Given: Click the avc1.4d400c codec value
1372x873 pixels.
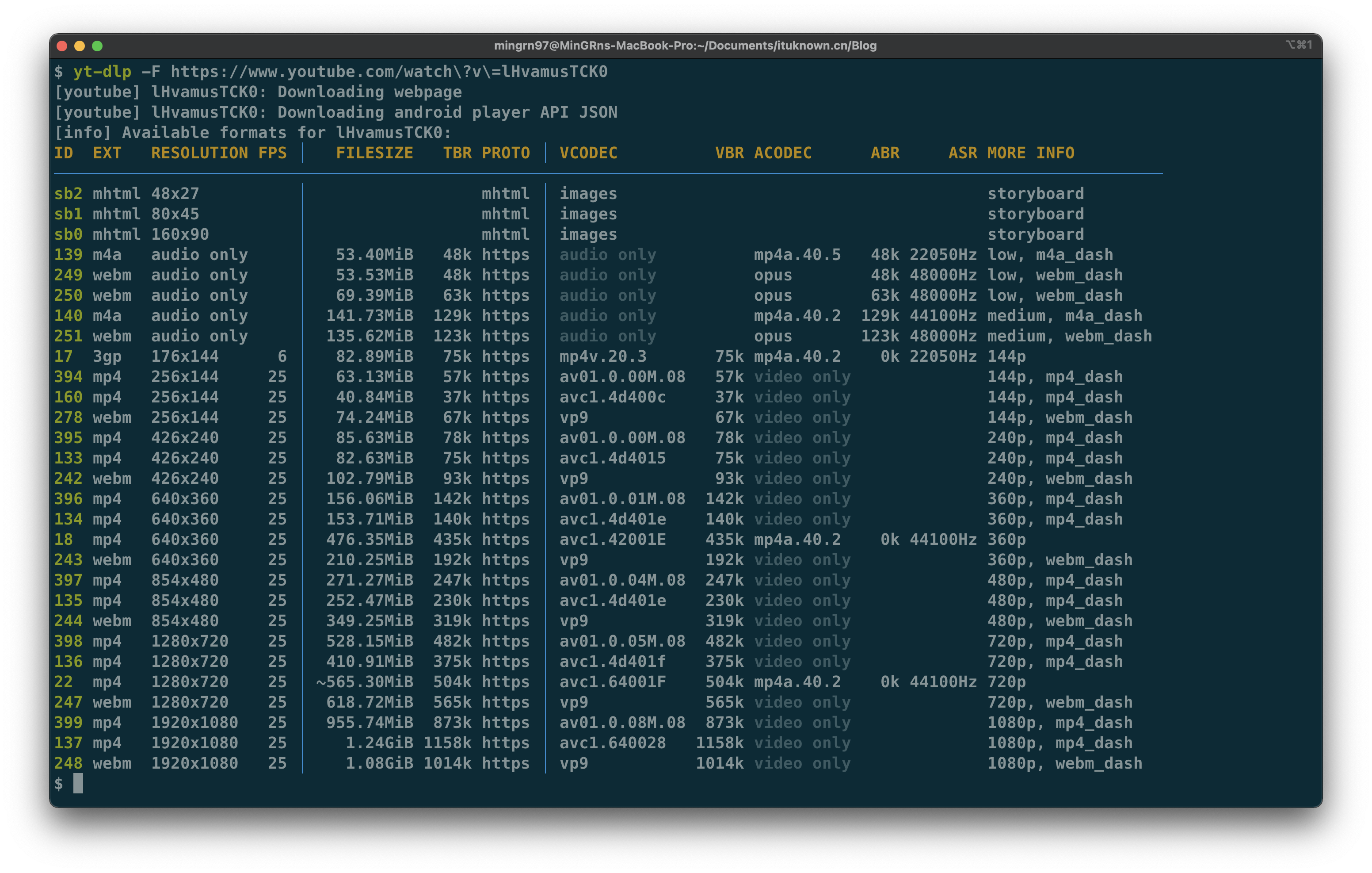Looking at the screenshot, I should coord(613,397).
